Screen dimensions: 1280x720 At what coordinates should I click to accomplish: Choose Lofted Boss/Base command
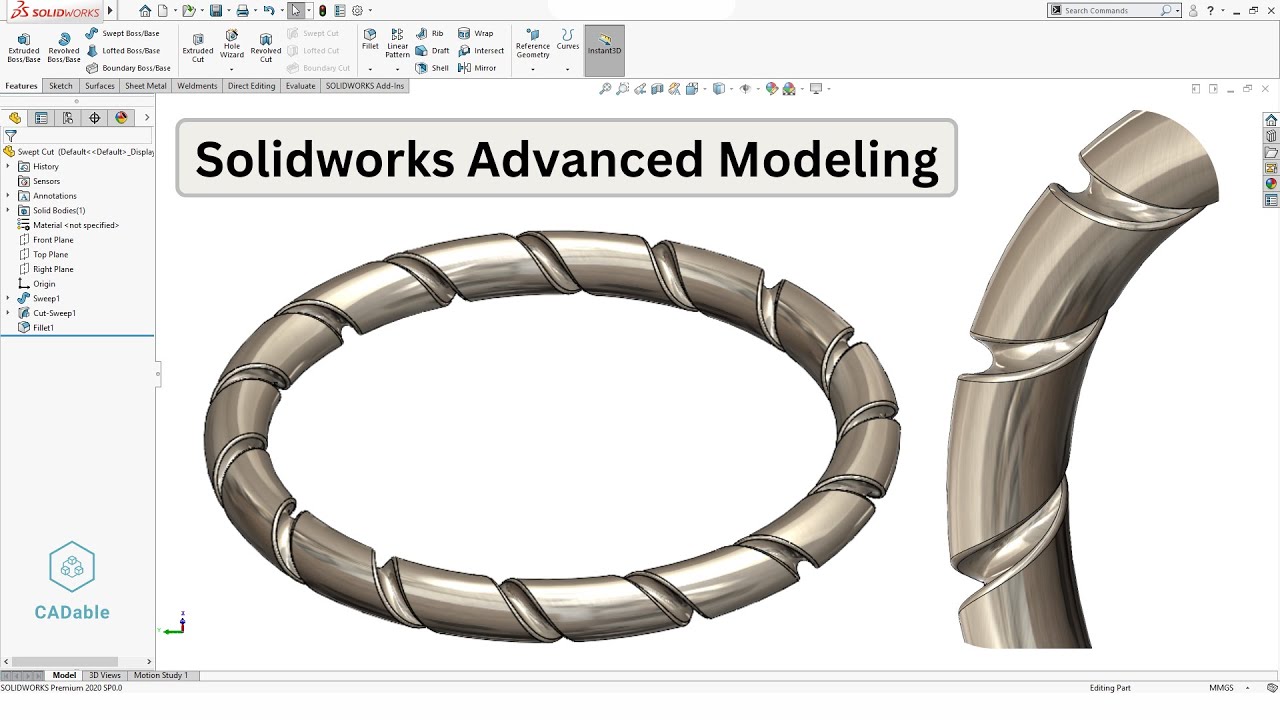point(123,50)
